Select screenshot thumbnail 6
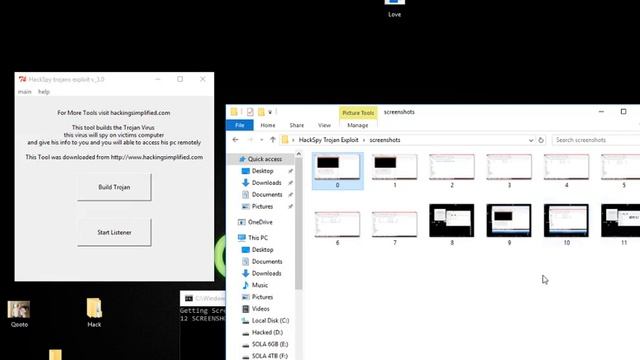 tap(338, 227)
